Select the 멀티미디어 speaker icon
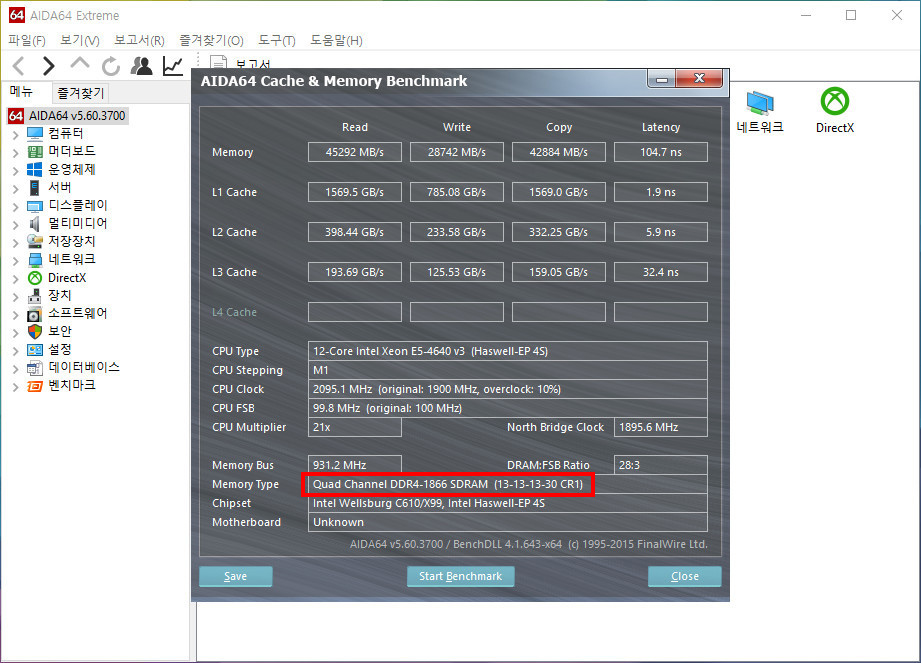The height and width of the screenshot is (663, 921). point(35,223)
